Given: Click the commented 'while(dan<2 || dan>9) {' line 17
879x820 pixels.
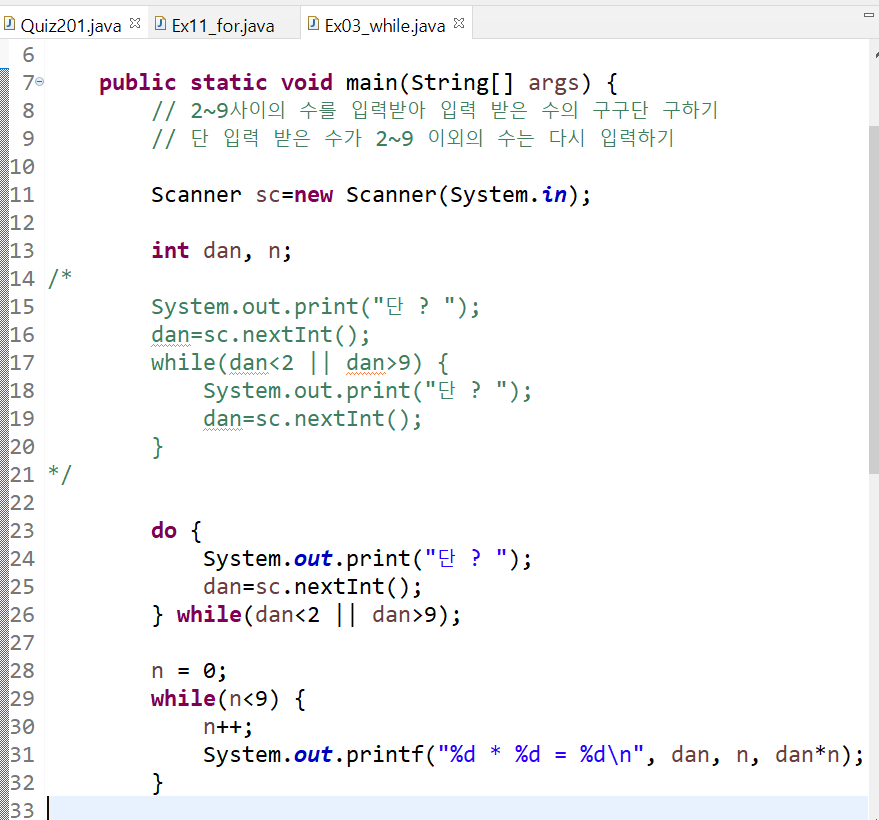Looking at the screenshot, I should click(300, 363).
